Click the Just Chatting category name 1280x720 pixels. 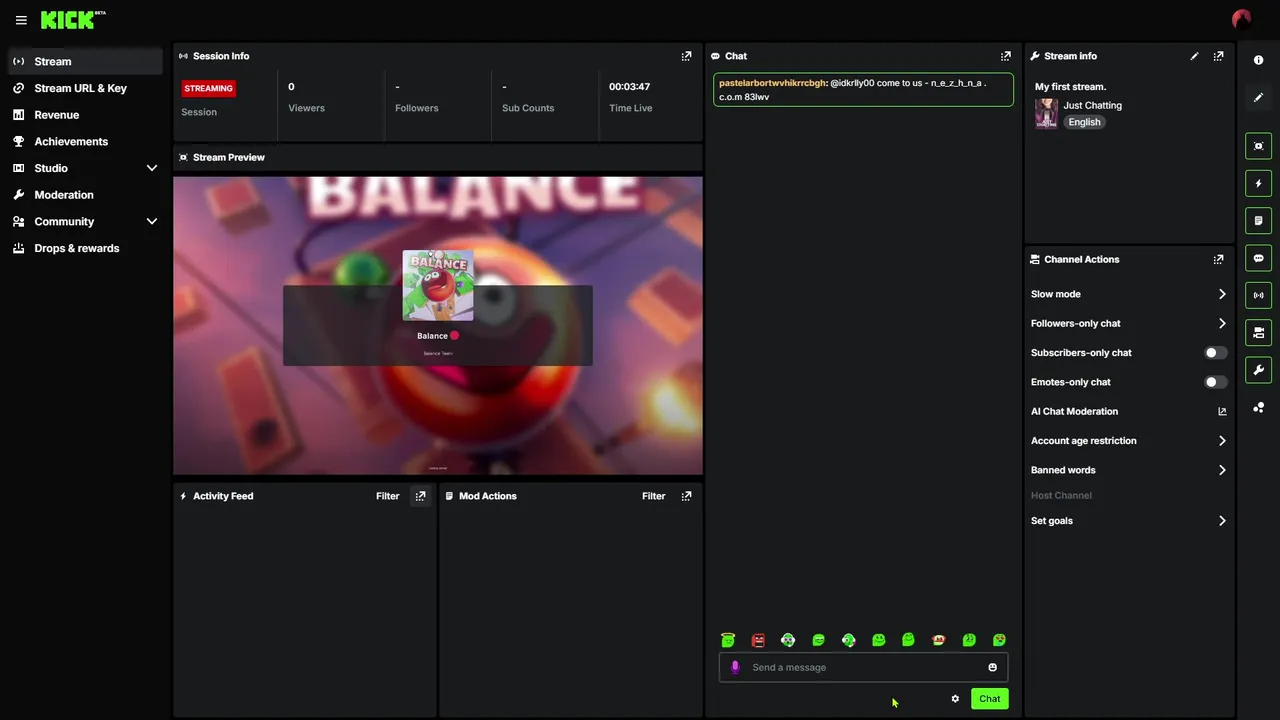(1092, 105)
